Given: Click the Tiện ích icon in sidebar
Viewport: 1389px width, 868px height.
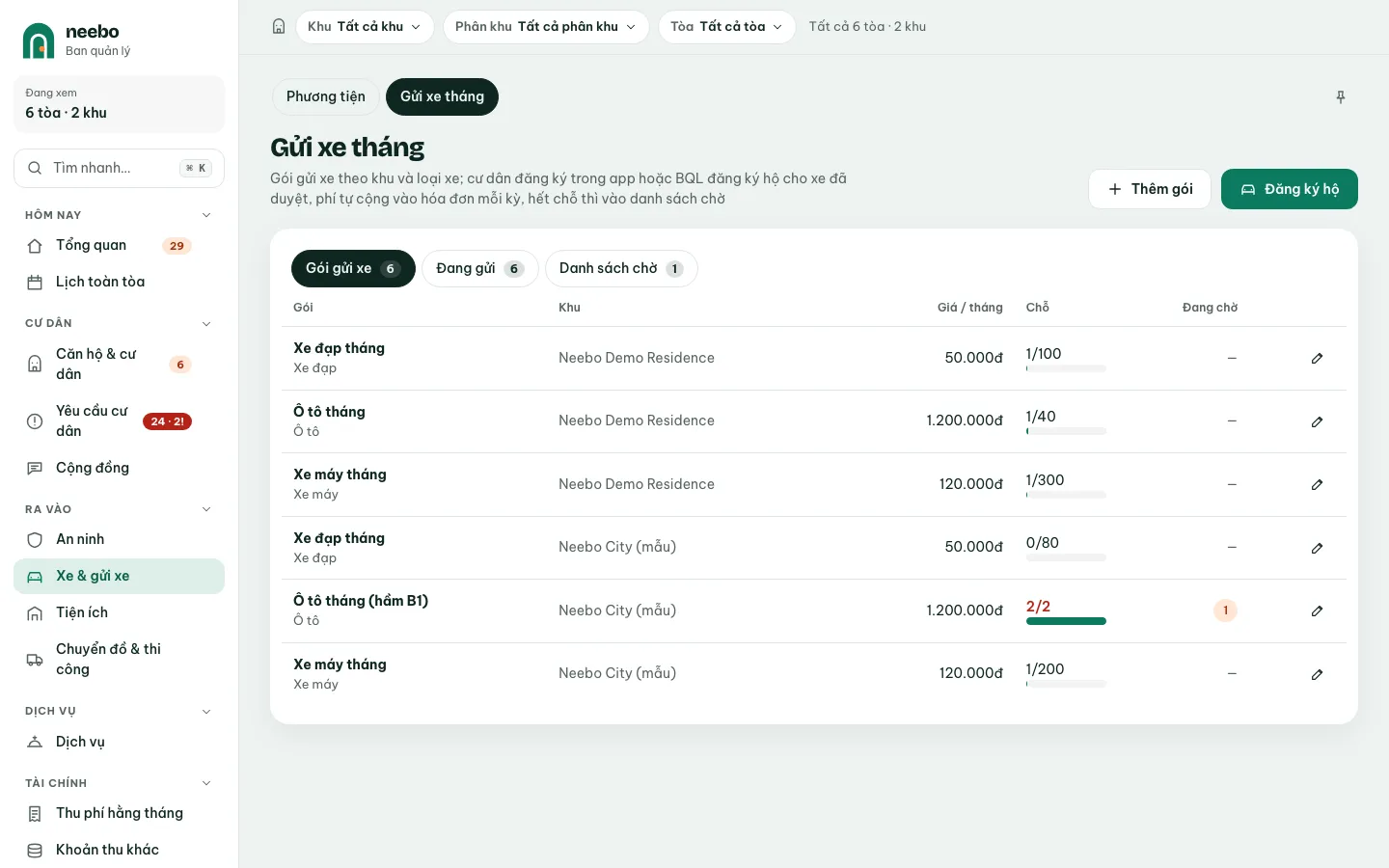Looking at the screenshot, I should [35, 613].
